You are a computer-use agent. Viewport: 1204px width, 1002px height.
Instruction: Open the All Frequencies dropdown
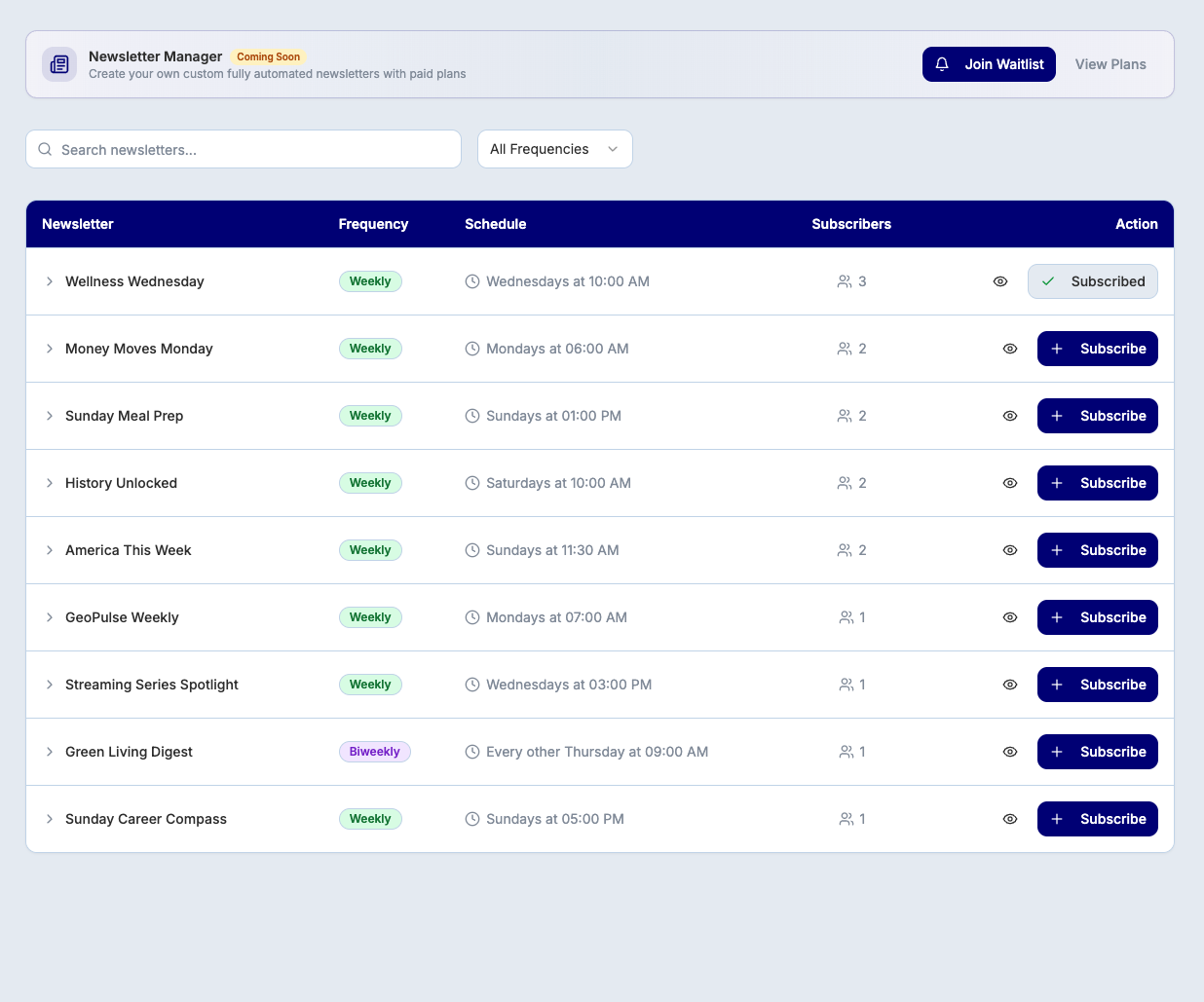tap(555, 149)
